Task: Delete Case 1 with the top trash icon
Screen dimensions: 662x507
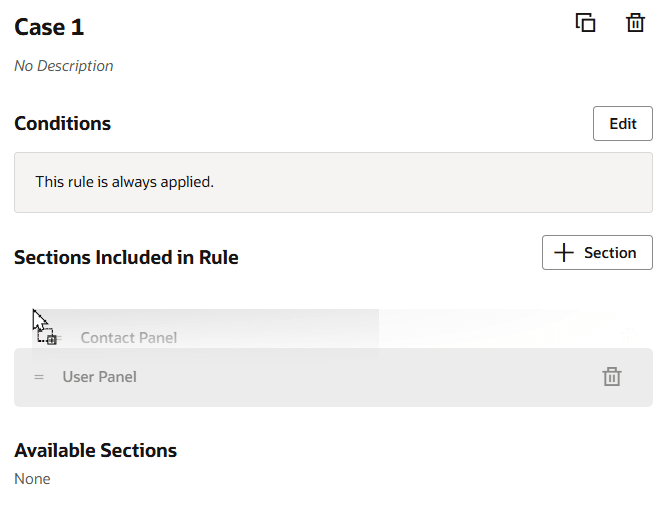Action: [x=635, y=23]
